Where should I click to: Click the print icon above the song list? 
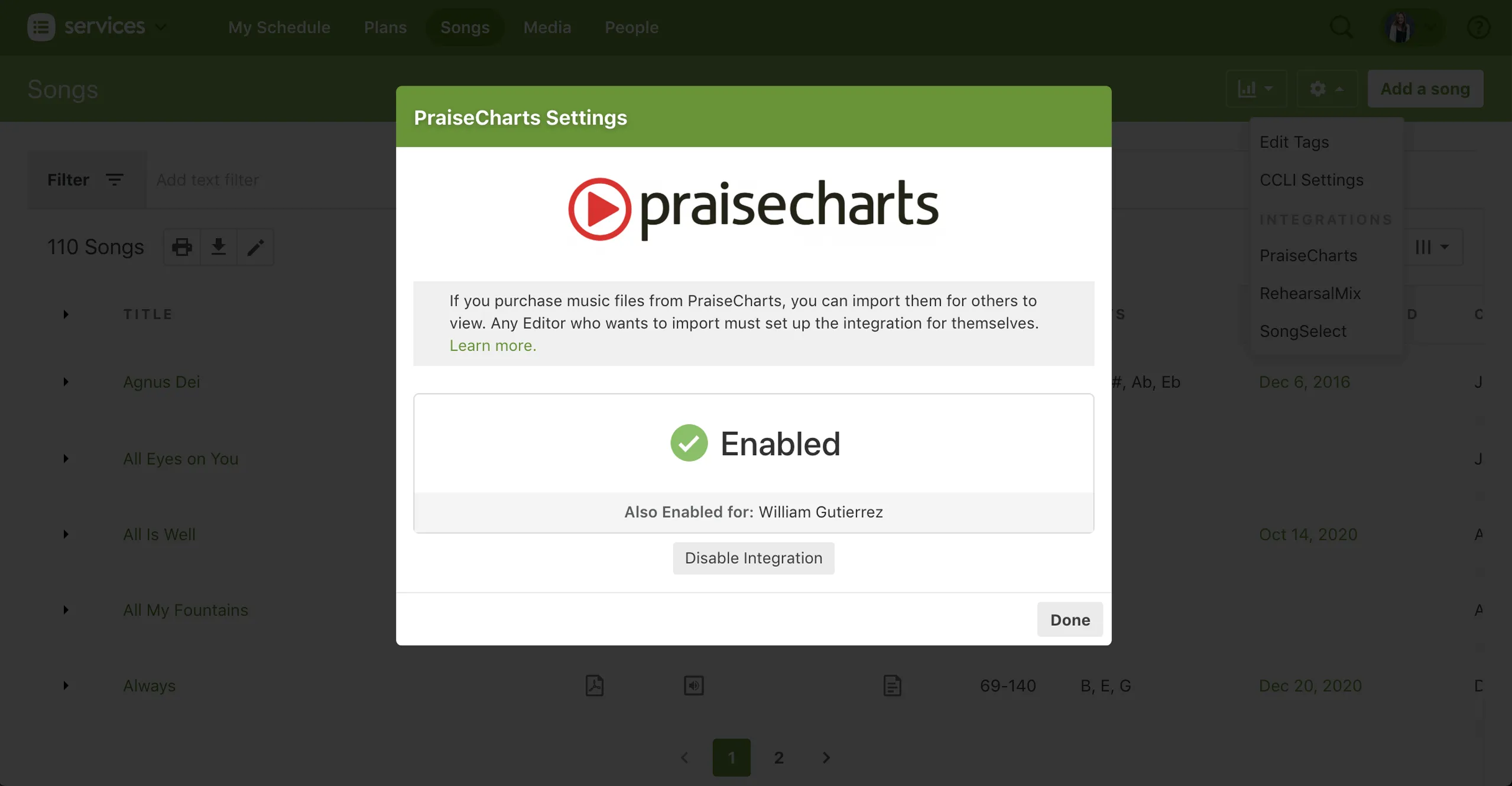181,246
